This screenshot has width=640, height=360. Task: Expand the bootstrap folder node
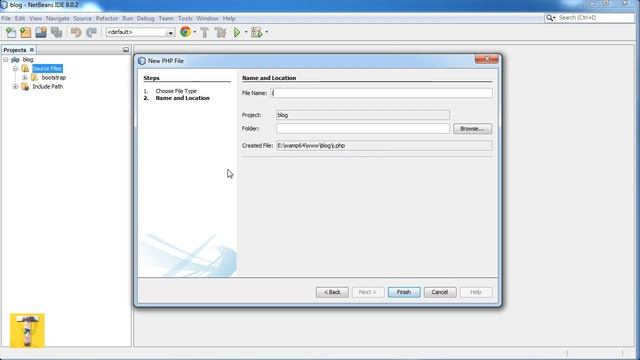[x=24, y=78]
